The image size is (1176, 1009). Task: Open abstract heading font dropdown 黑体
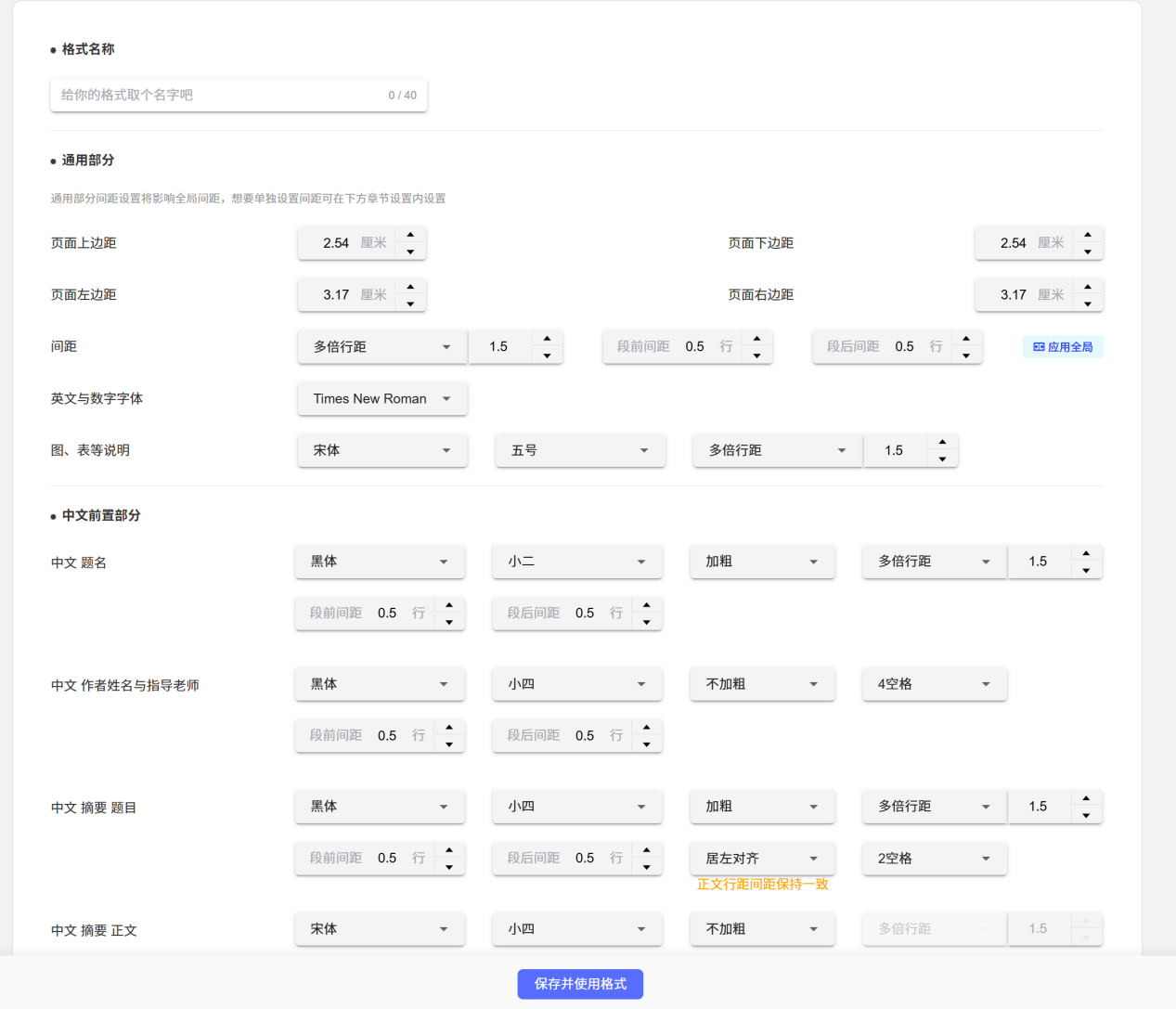(380, 807)
